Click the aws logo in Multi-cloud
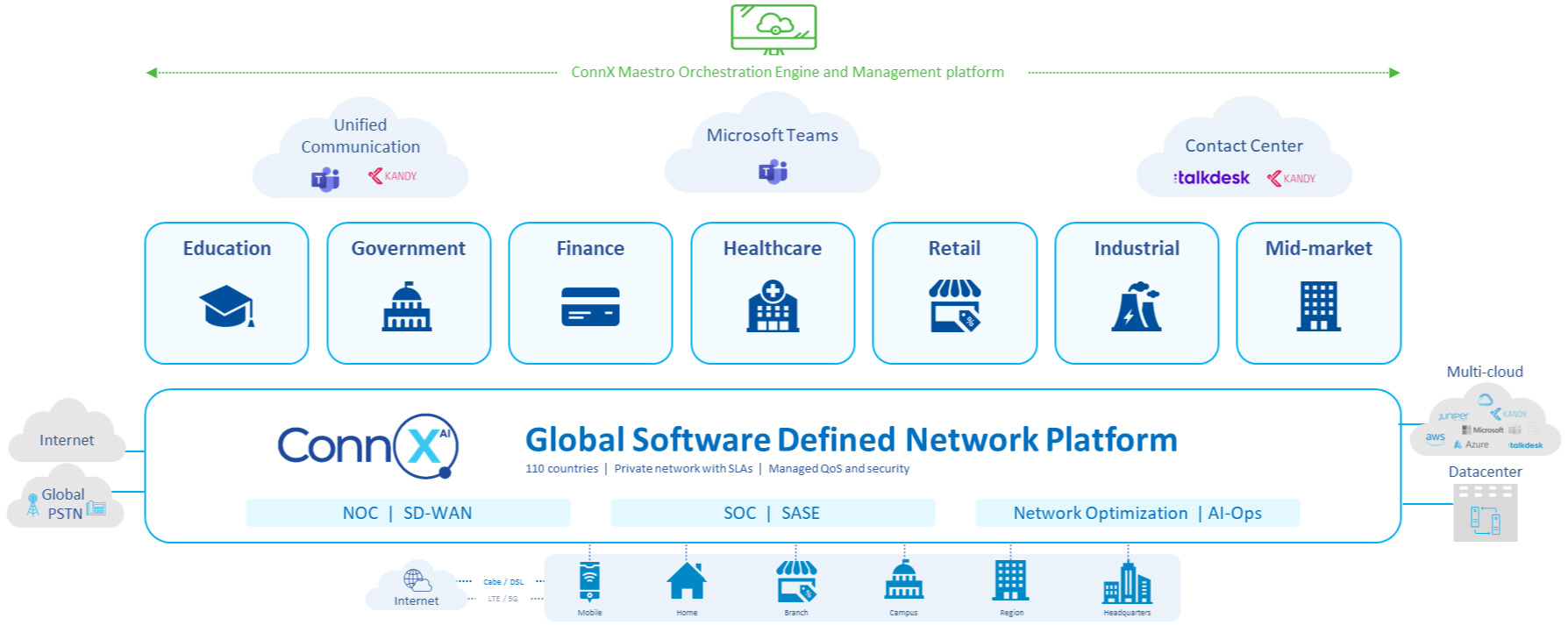This screenshot has height=625, width=1568. 1435,437
